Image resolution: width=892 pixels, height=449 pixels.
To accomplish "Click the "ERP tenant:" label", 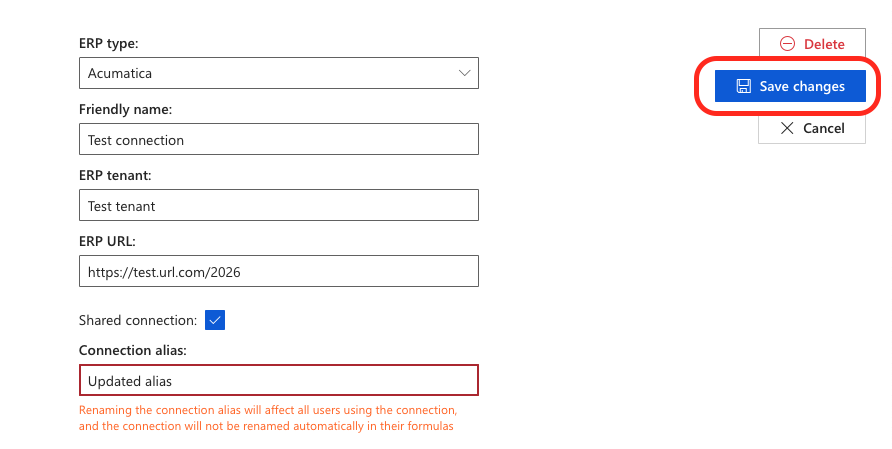I will pos(115,175).
